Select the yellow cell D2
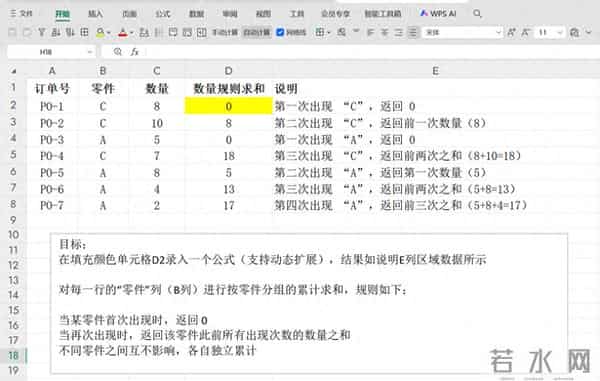The height and width of the screenshot is (381, 600). tap(228, 106)
